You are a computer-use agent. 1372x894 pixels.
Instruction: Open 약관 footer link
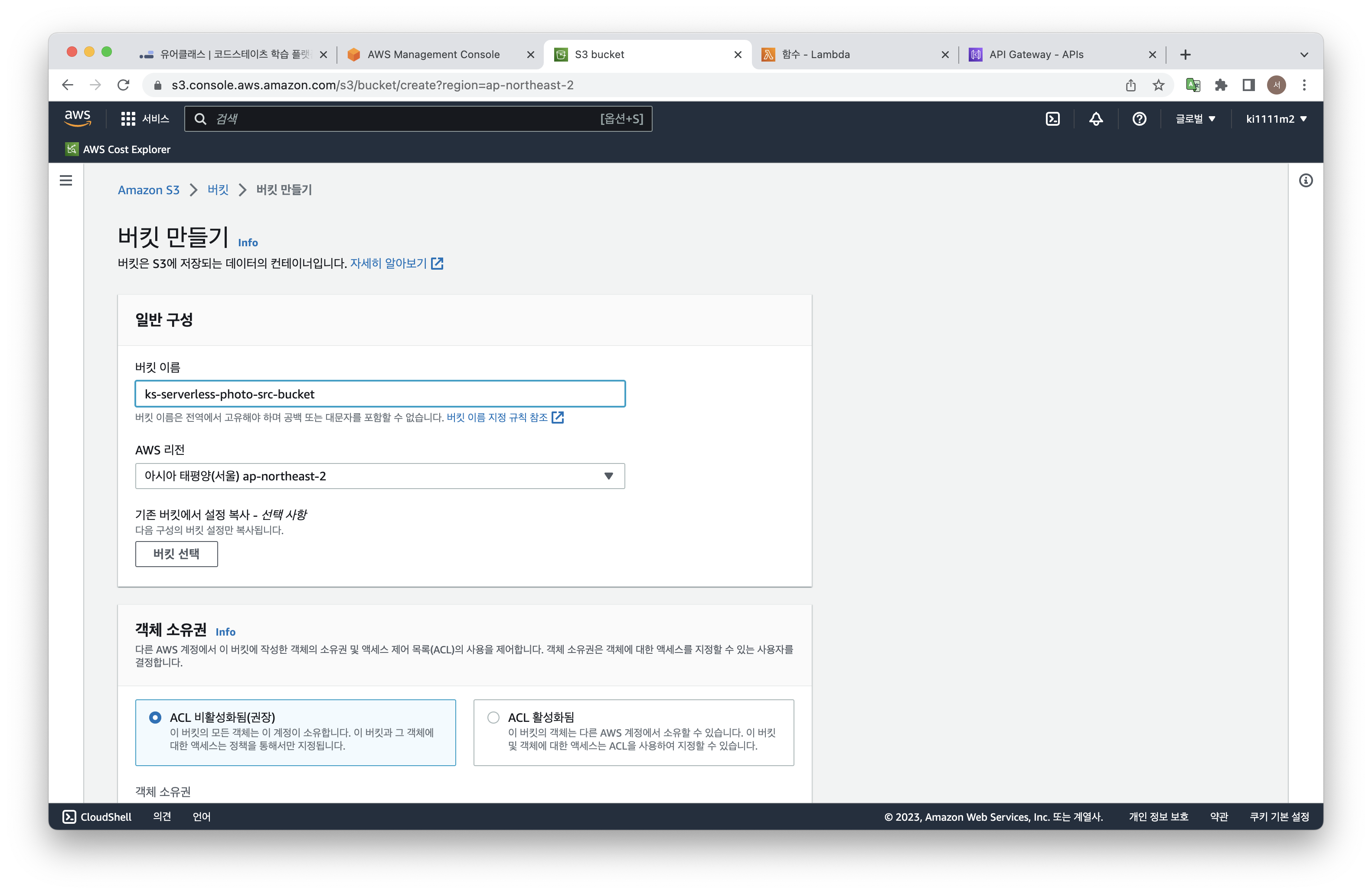1218,816
